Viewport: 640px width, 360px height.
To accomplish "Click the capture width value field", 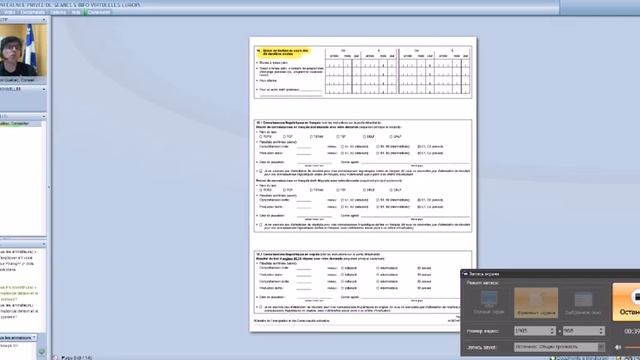I will pos(531,331).
